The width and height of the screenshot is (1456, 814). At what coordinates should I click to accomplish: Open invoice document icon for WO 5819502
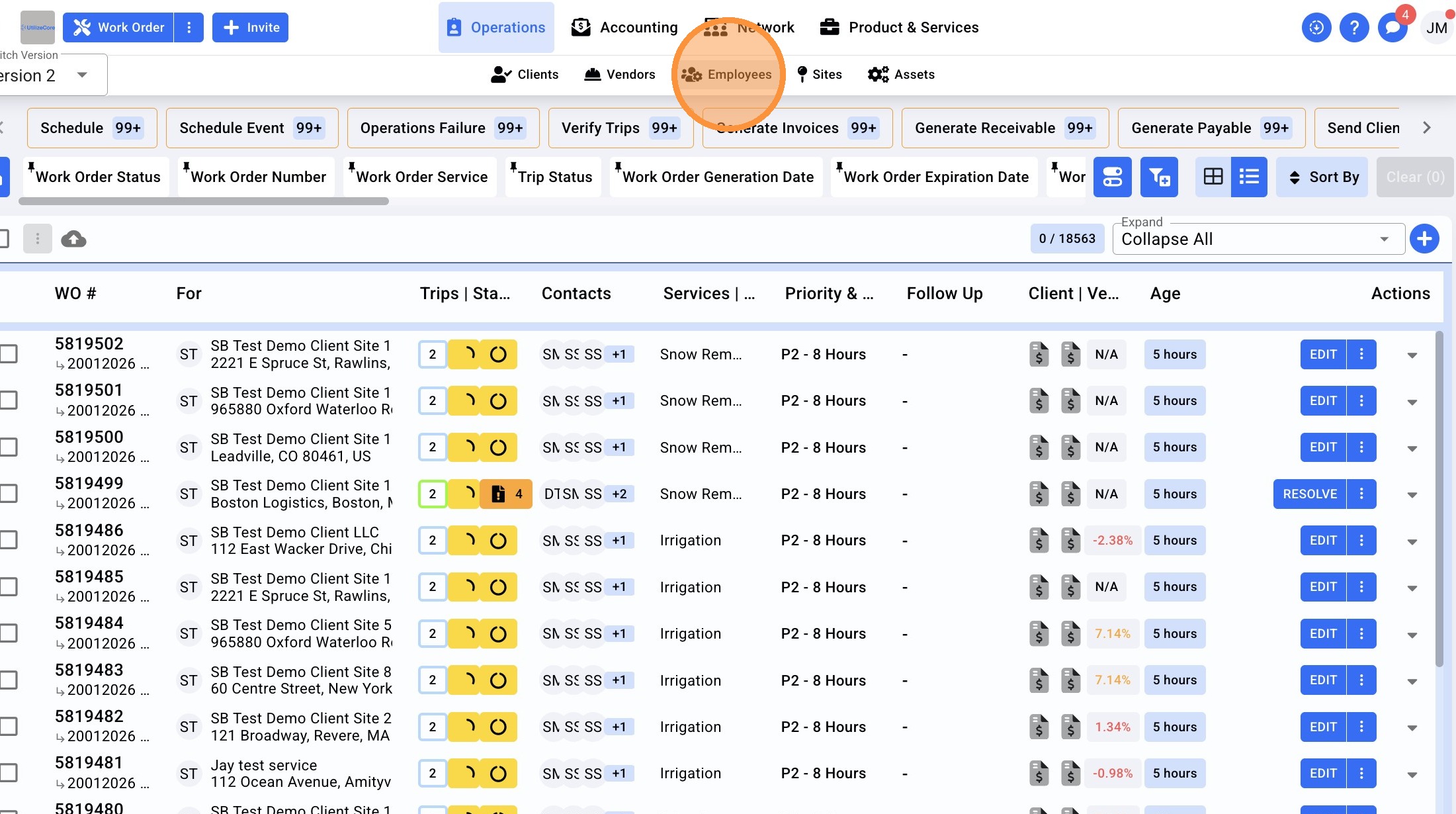[x=1039, y=354]
